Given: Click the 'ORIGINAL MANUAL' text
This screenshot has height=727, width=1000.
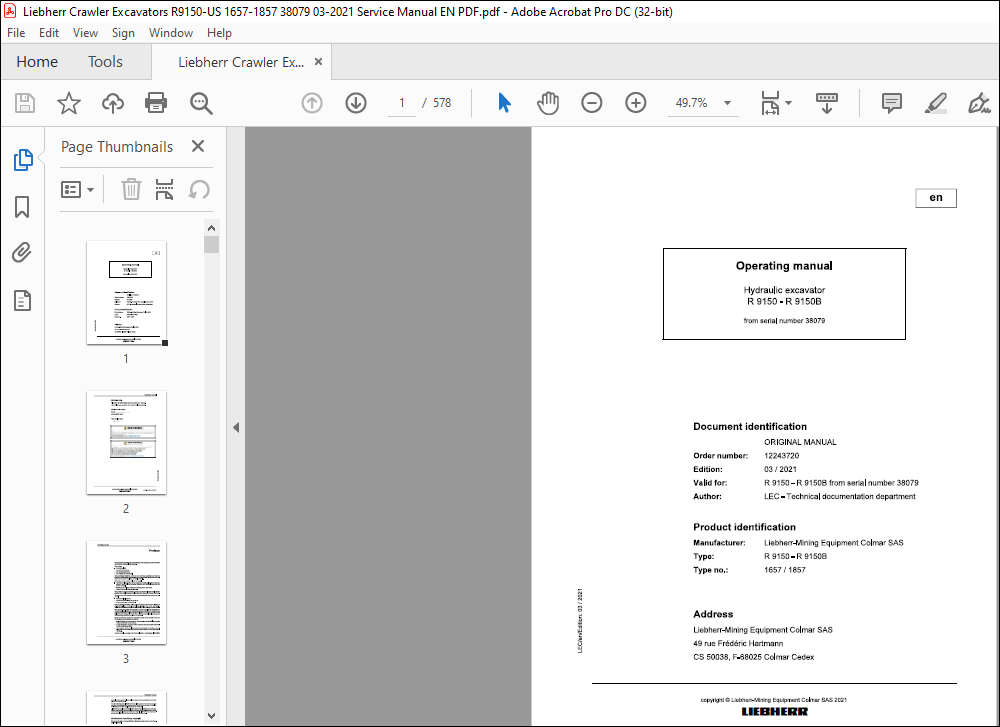Looking at the screenshot, I should [x=800, y=442].
